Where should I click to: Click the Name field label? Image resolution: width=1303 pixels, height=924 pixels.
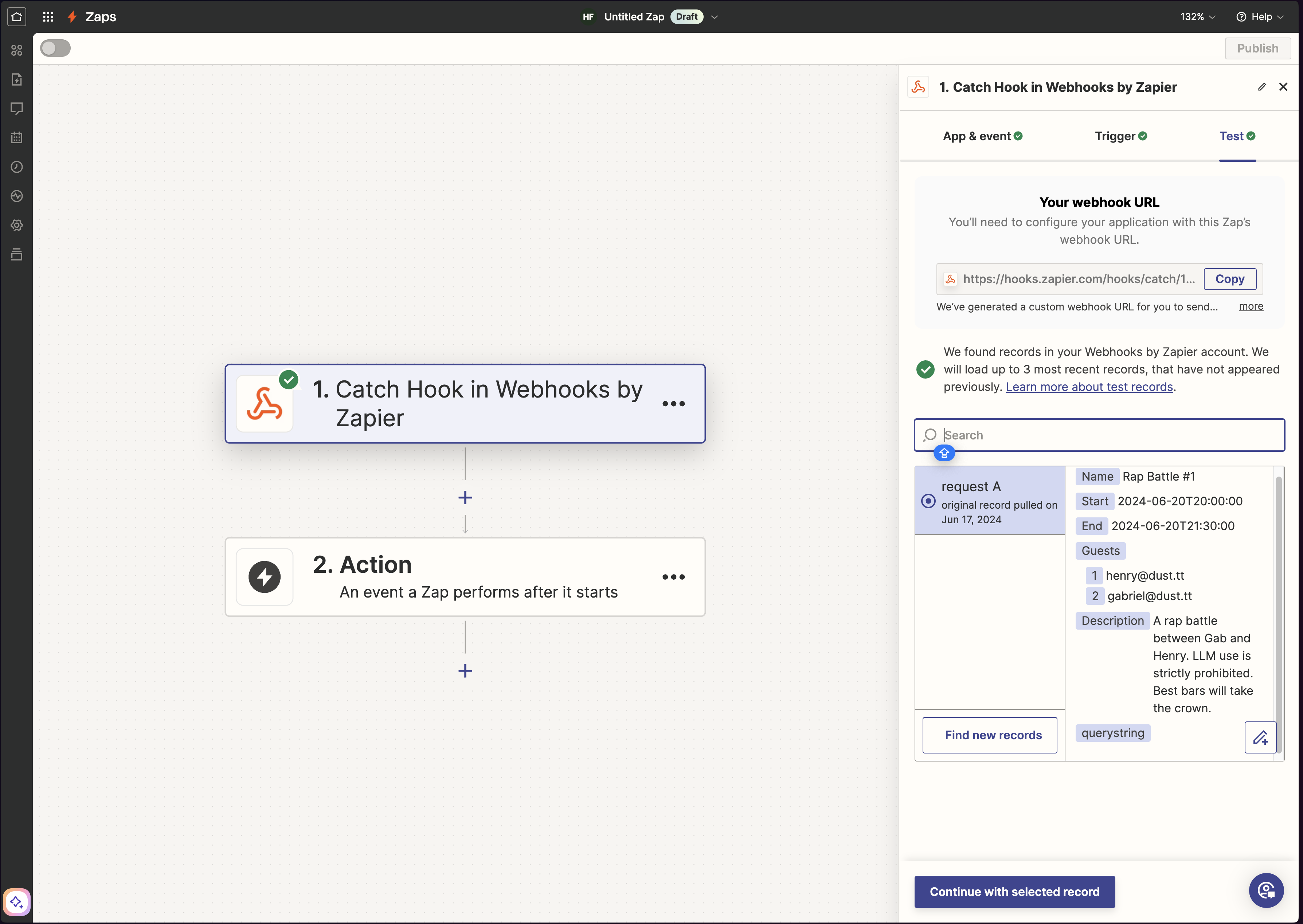tap(1097, 477)
